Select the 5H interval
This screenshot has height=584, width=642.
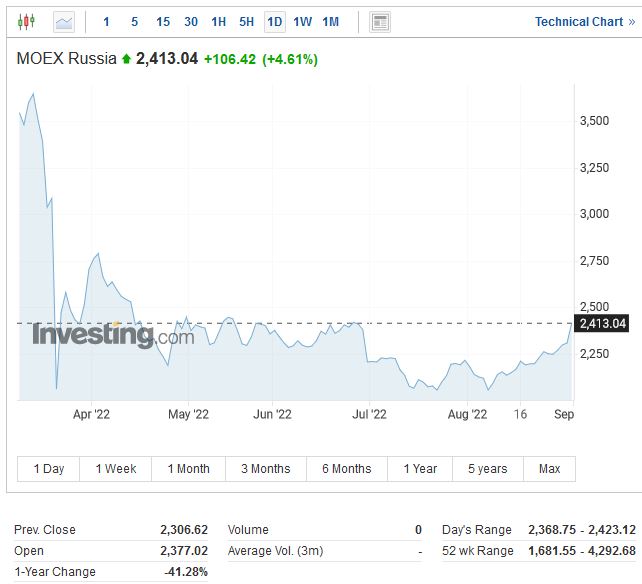coord(247,21)
